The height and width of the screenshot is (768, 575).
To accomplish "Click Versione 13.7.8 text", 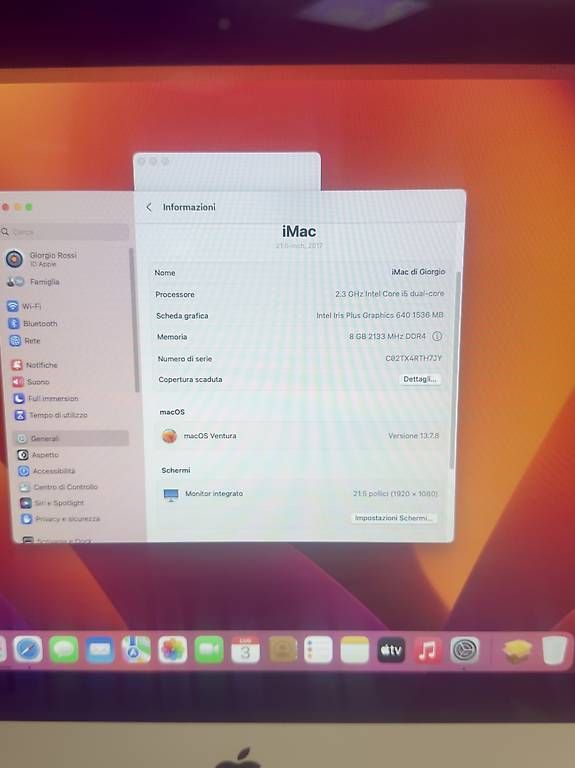I will click(413, 436).
